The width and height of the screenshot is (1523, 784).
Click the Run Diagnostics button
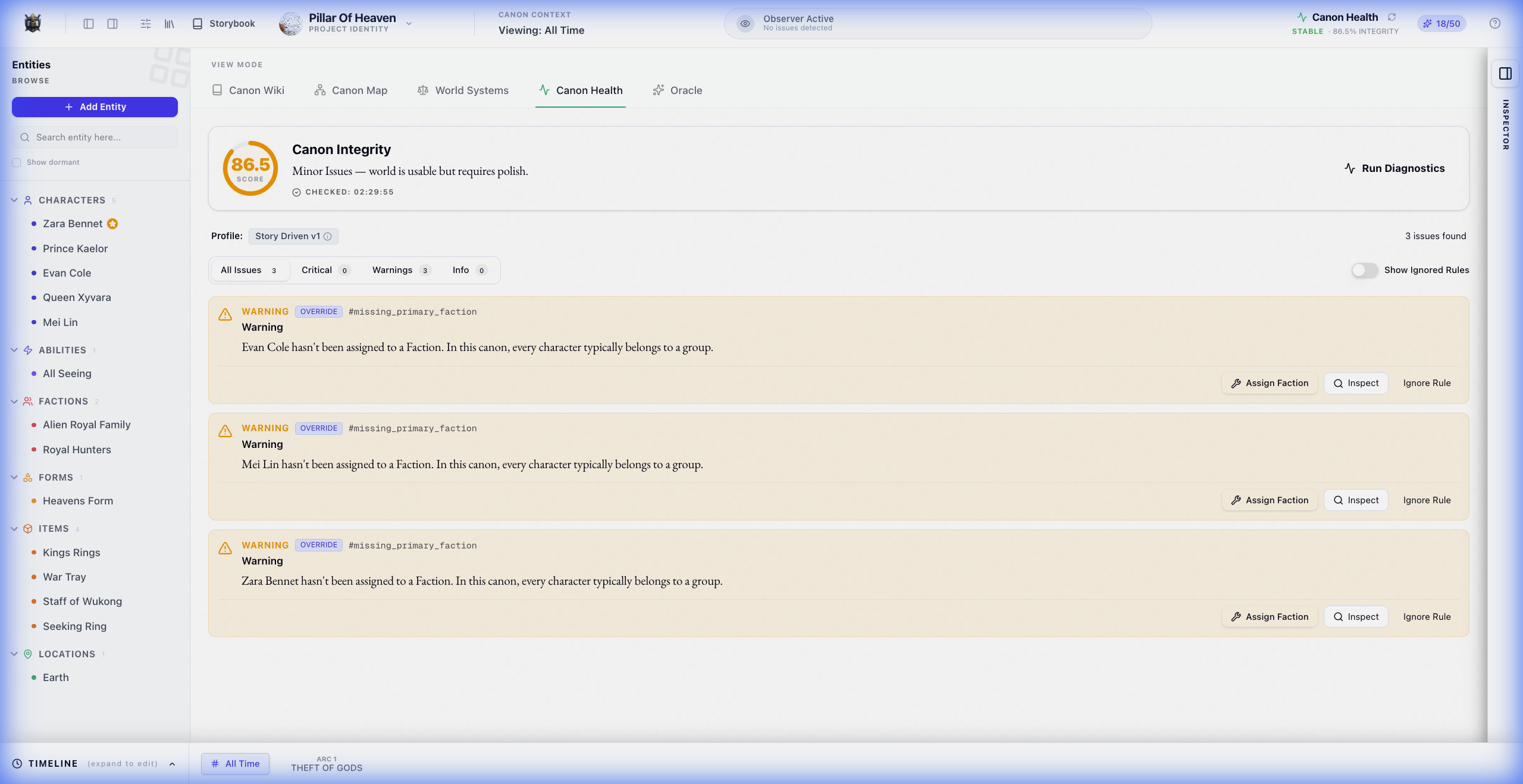[x=1394, y=168]
